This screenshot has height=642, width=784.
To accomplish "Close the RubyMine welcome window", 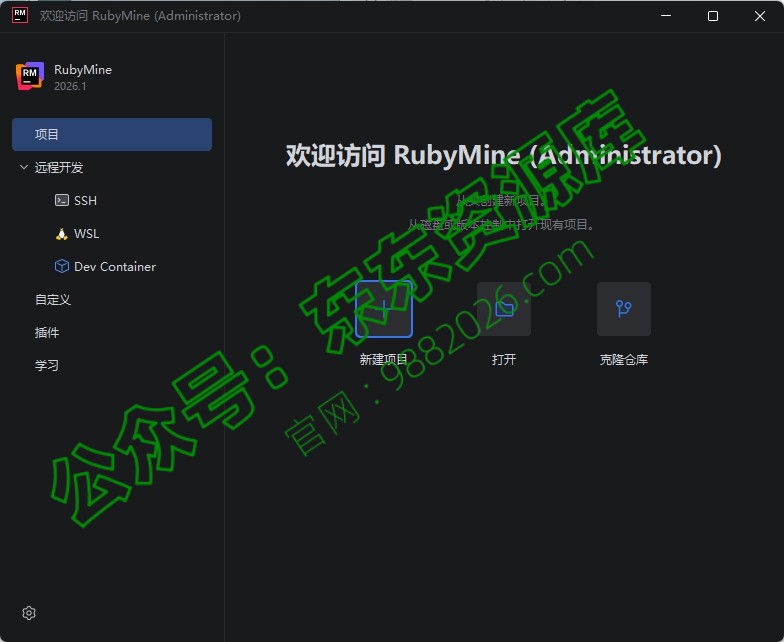I will point(760,16).
